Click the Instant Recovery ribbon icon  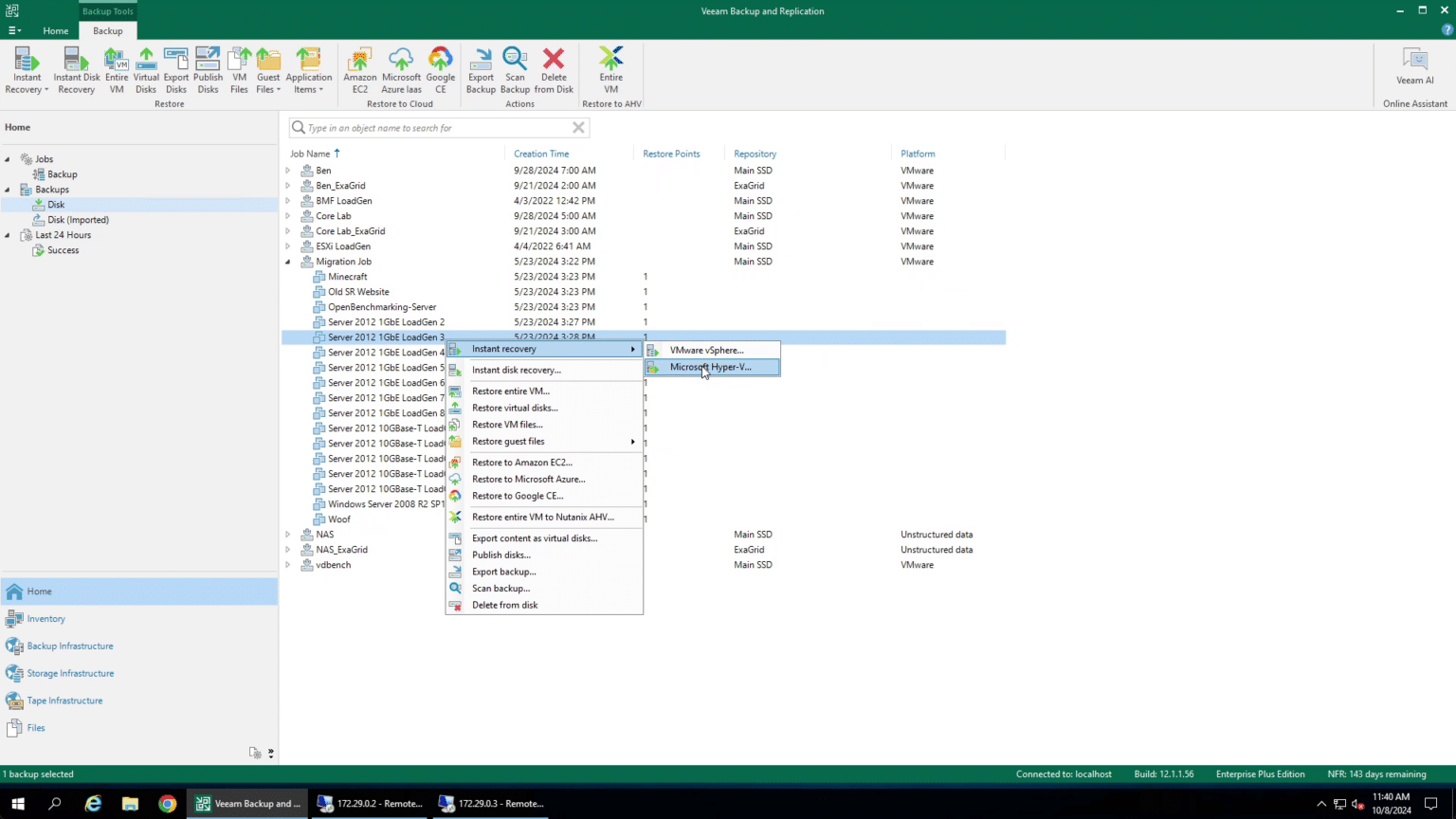coord(27,70)
